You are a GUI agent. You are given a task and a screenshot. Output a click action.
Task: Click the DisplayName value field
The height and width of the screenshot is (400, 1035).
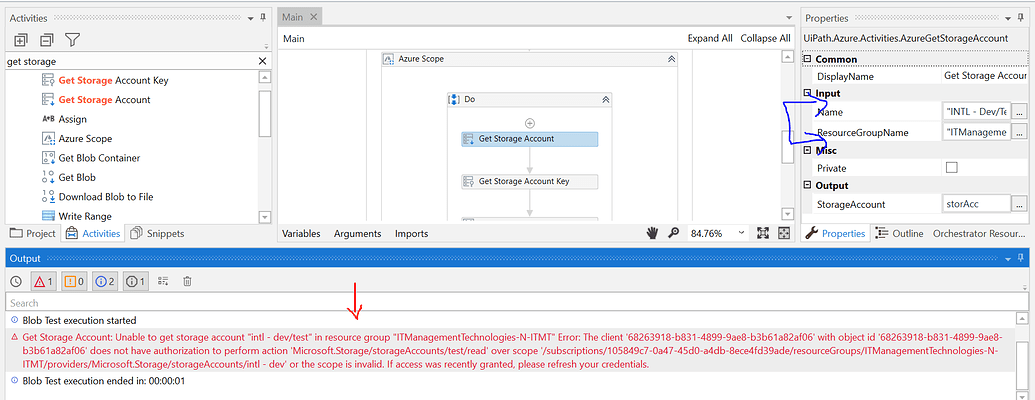pos(984,77)
